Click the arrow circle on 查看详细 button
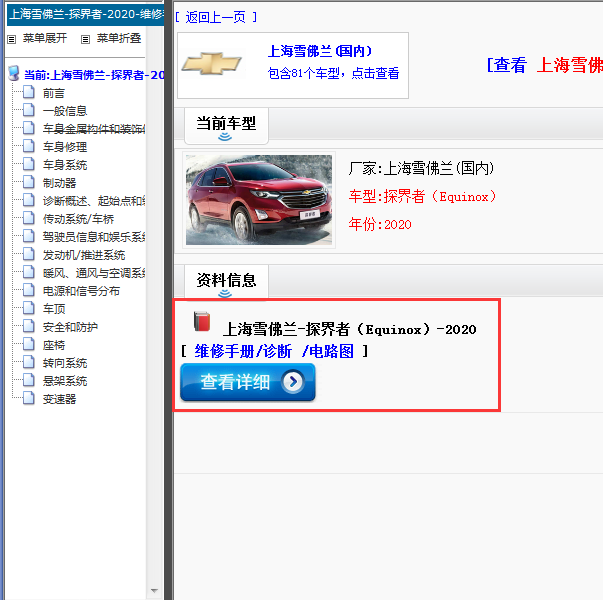 click(293, 382)
